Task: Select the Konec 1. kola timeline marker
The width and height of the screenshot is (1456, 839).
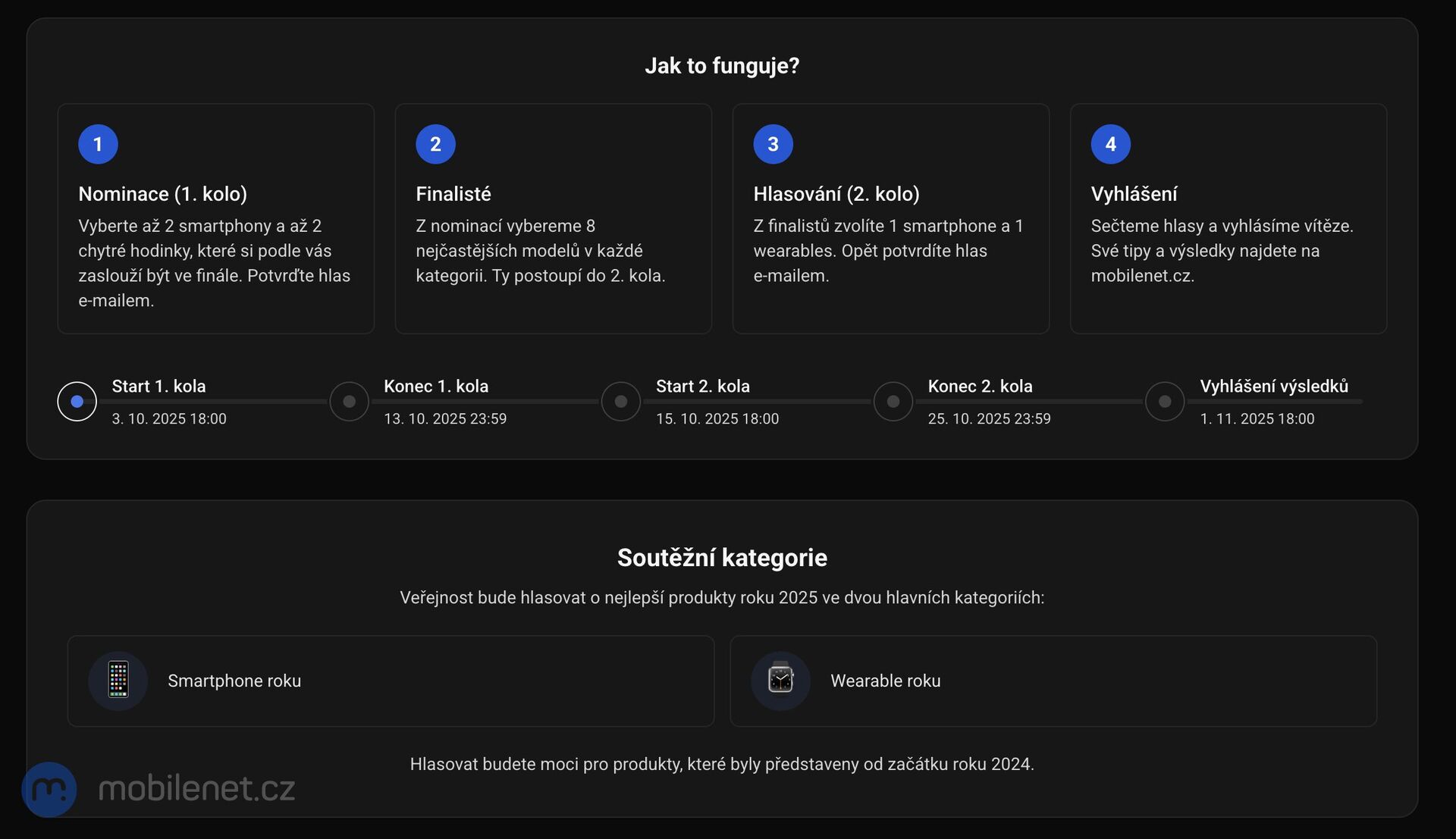Action: pyautogui.click(x=349, y=402)
